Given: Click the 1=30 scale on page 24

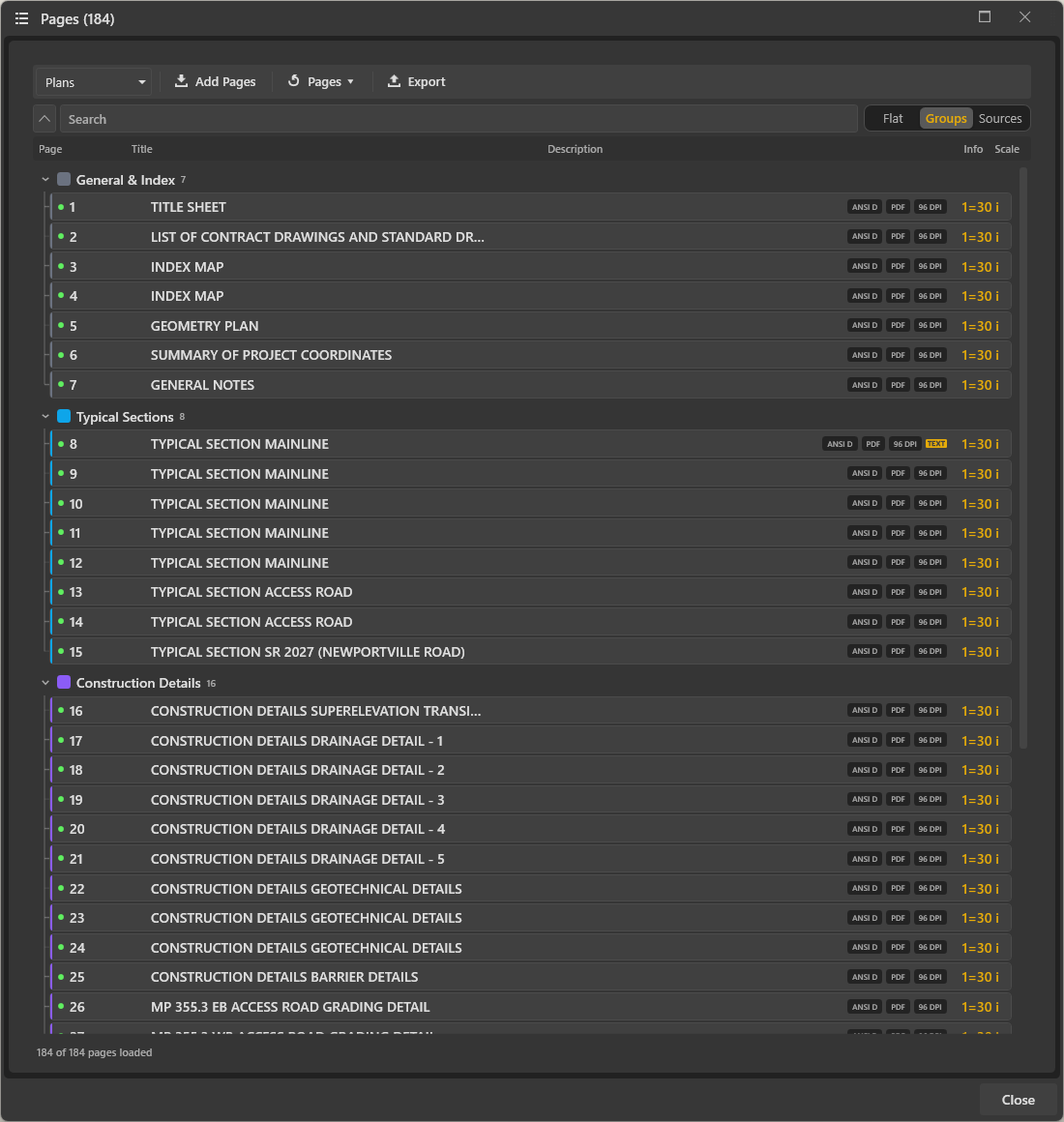Looking at the screenshot, I should pyautogui.click(x=980, y=947).
